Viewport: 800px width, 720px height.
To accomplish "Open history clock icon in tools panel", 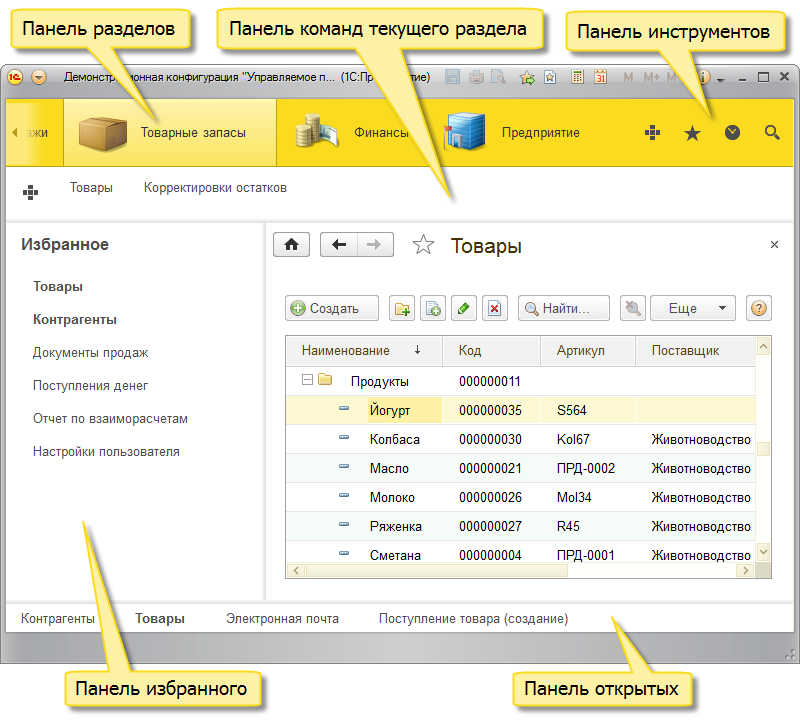I will tap(732, 133).
